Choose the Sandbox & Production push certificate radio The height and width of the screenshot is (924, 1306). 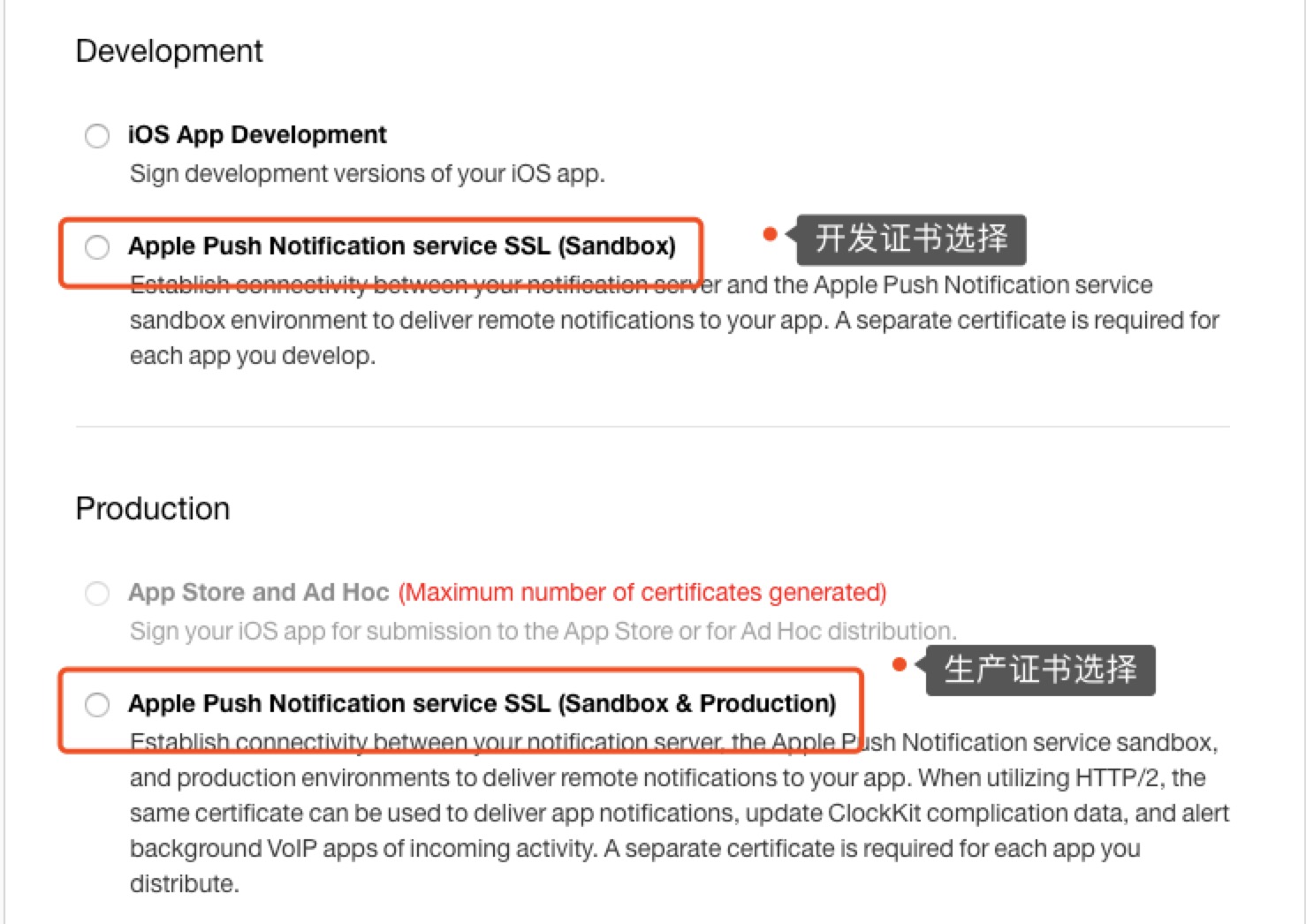(97, 704)
